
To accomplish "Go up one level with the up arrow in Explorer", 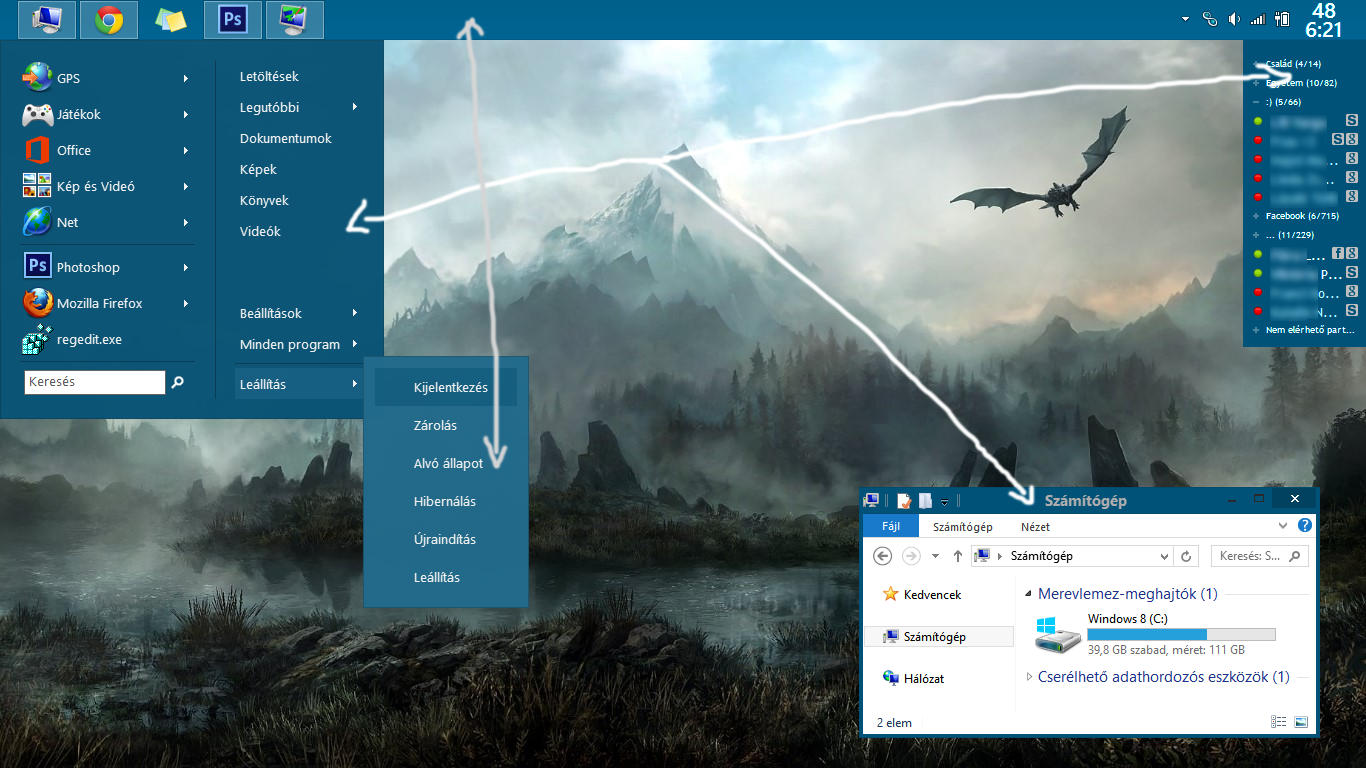I will pos(958,556).
